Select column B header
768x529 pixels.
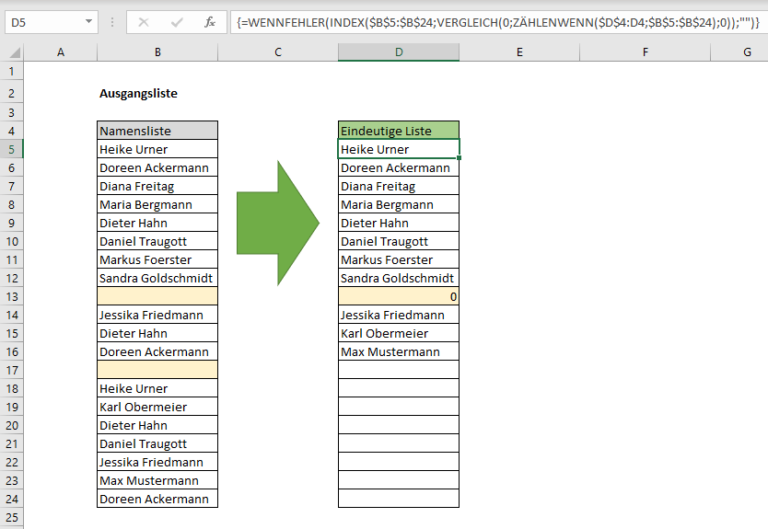point(157,53)
